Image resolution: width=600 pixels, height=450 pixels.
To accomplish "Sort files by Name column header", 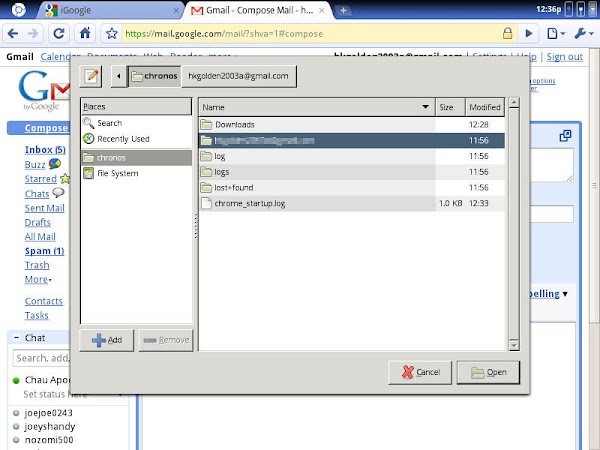I will pos(317,107).
